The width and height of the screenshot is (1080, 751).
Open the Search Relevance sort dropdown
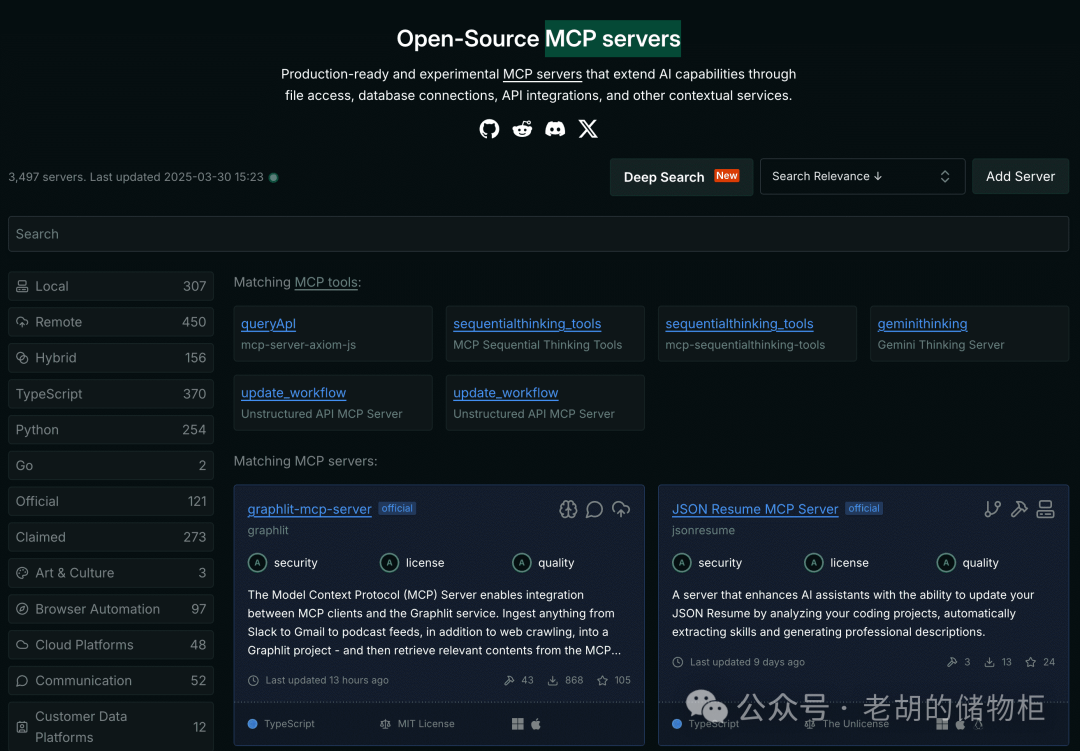point(862,176)
